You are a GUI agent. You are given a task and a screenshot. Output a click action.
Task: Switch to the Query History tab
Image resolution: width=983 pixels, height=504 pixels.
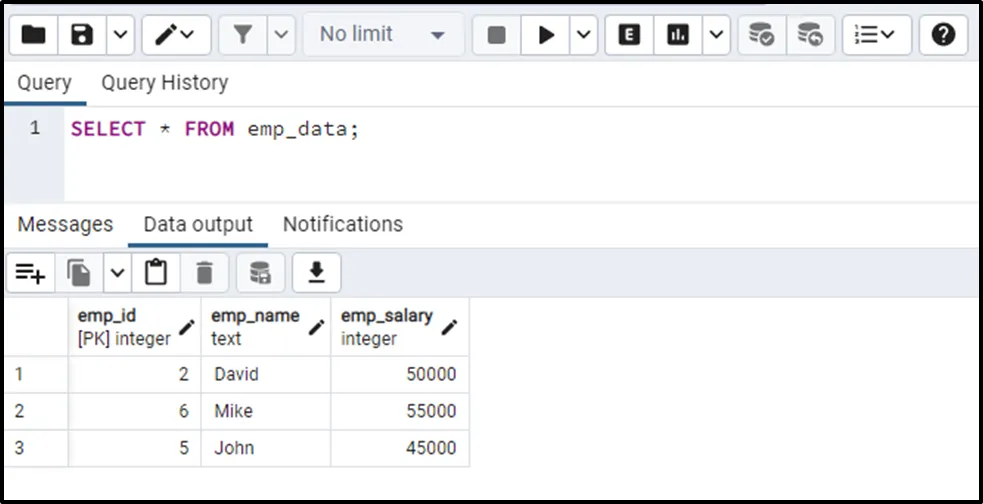coord(164,83)
